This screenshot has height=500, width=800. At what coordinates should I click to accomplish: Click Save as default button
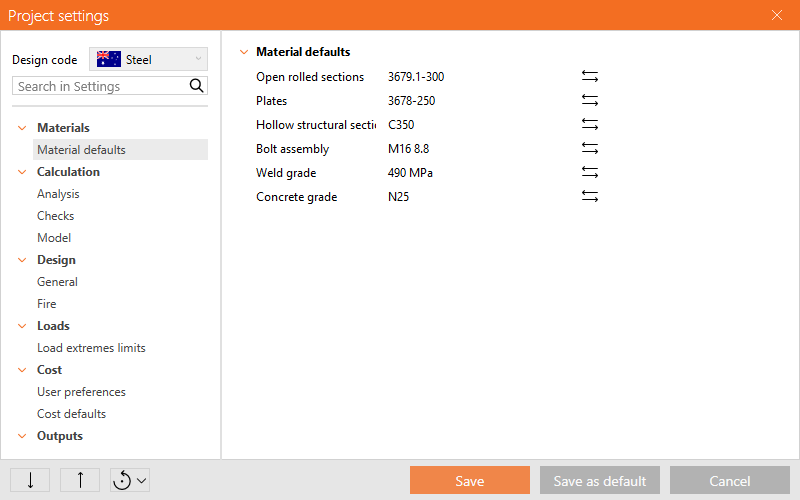(600, 481)
